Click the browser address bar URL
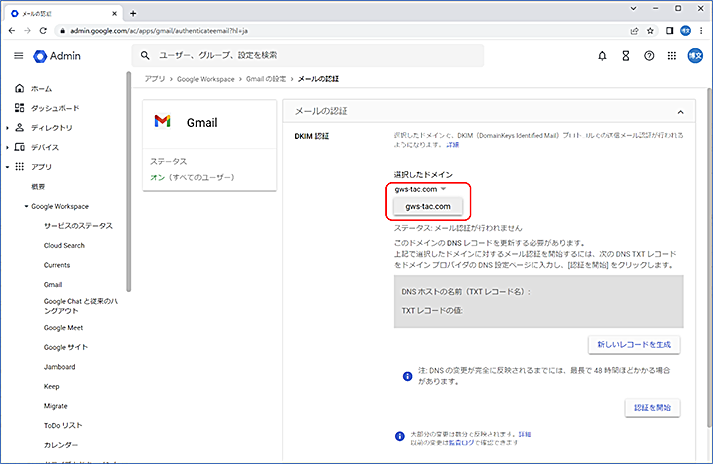 (159, 31)
